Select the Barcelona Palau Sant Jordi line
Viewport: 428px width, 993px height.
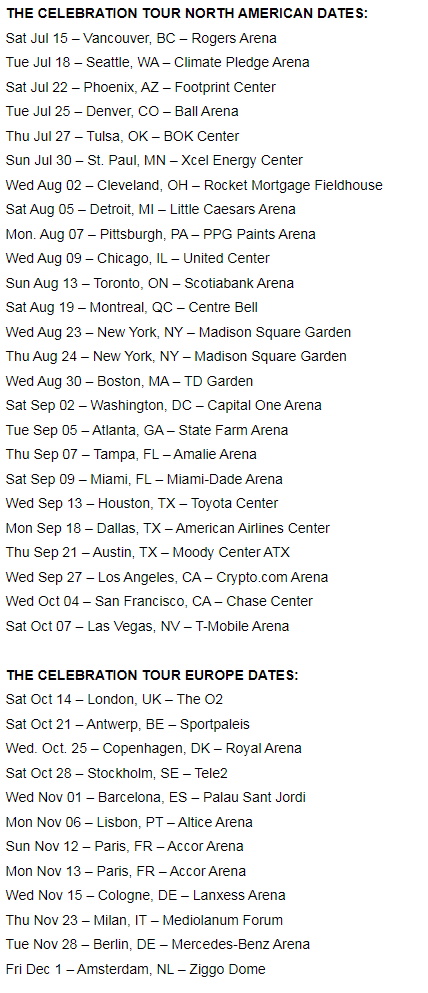tap(156, 797)
